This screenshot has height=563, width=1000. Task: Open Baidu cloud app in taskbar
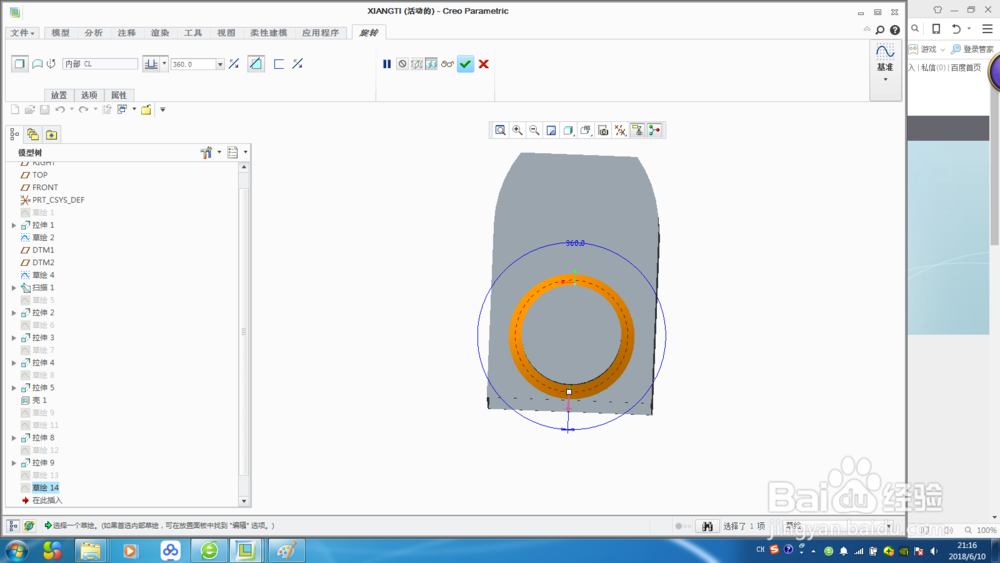170,551
